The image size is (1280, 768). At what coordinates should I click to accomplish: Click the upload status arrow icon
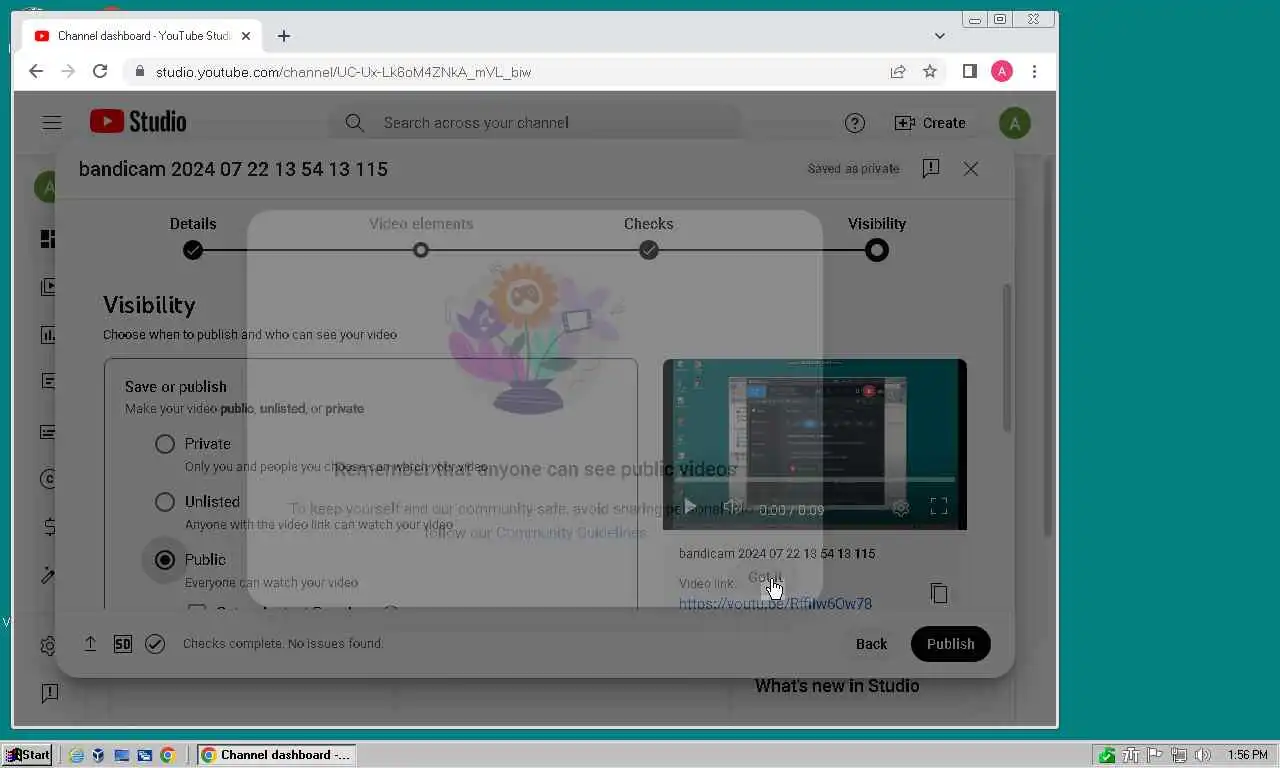tap(90, 644)
